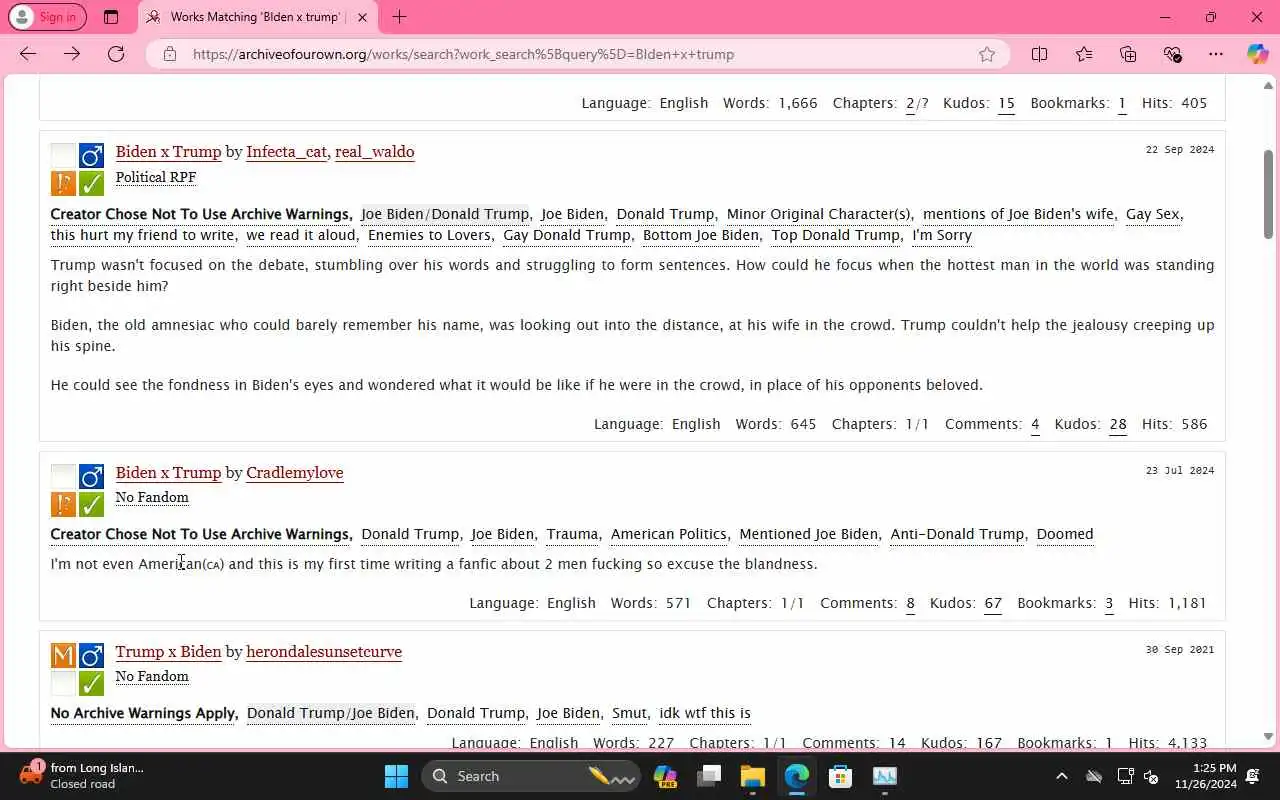Click the Mature rating icon for herondalesunsetcurve's work
Viewport: 1280px width, 800px height.
(x=63, y=655)
